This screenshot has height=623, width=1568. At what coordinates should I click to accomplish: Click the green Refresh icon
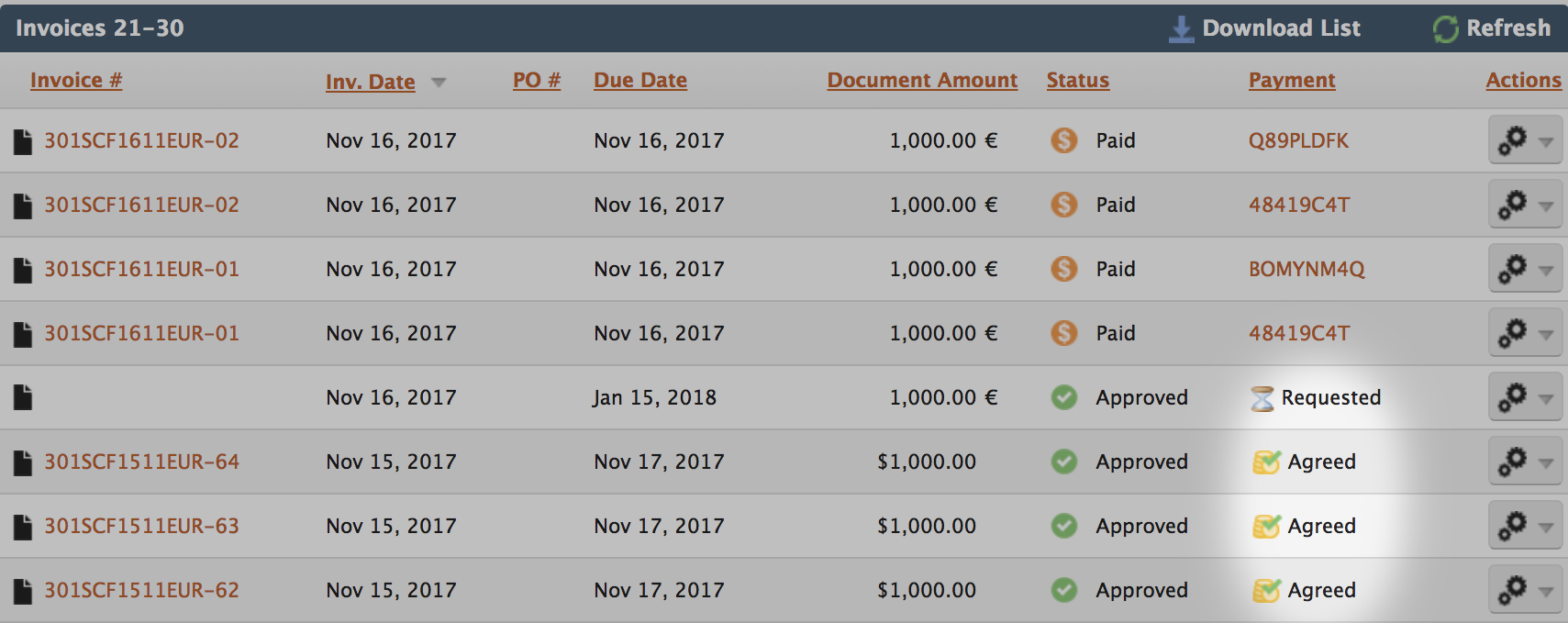click(x=1445, y=29)
